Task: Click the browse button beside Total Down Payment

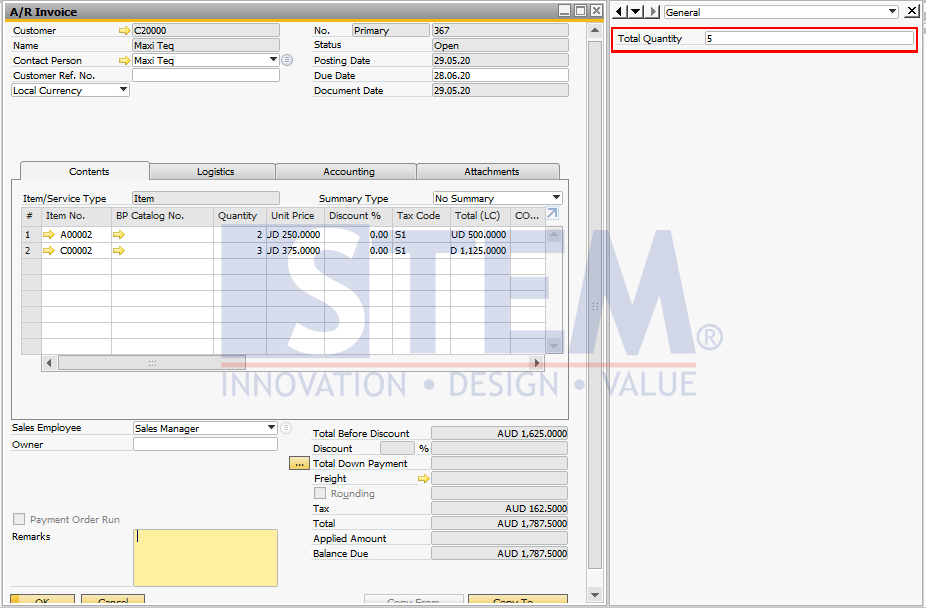Action: pos(298,463)
